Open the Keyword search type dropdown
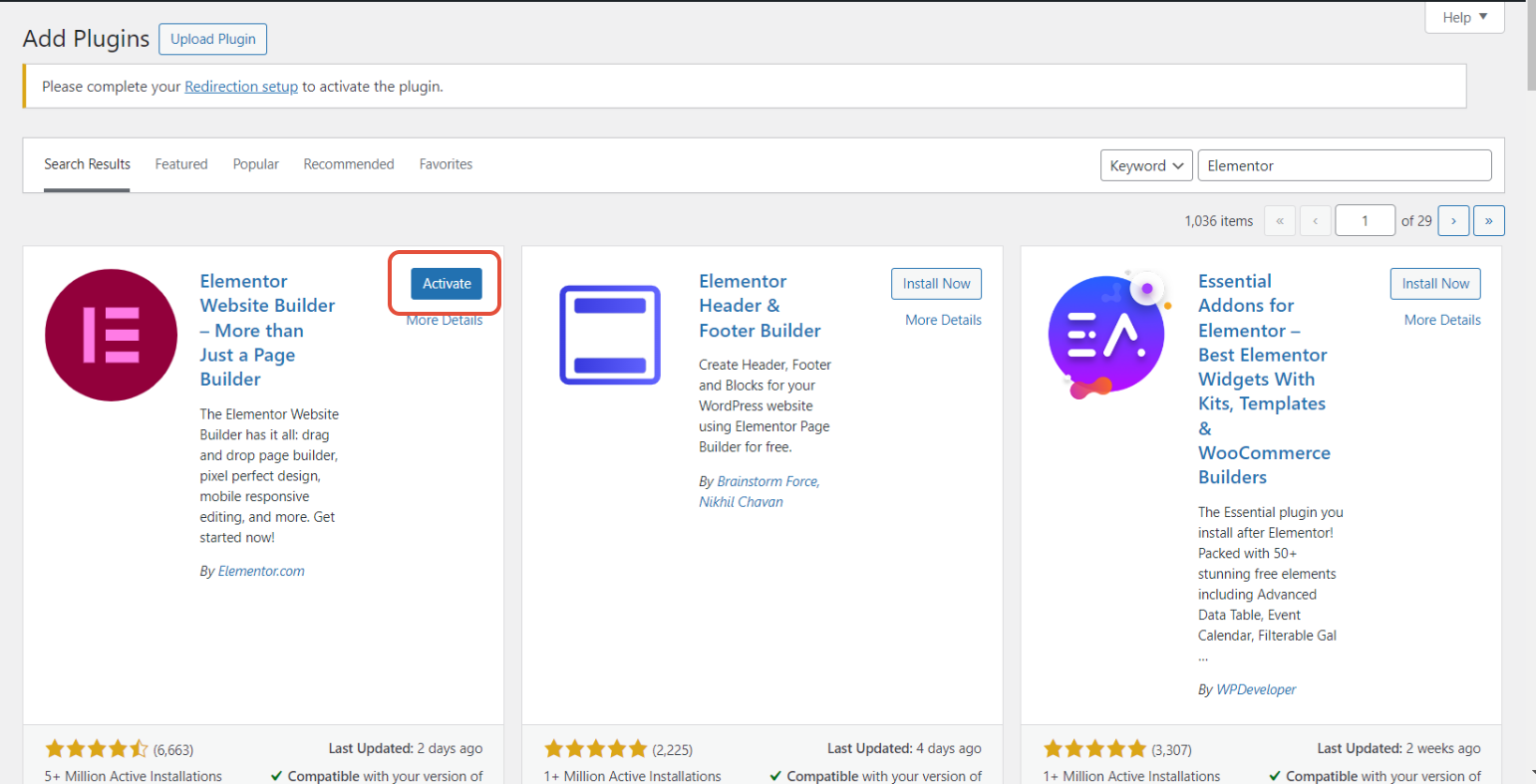Screen dimensions: 1536x784 pyautogui.click(x=1146, y=165)
